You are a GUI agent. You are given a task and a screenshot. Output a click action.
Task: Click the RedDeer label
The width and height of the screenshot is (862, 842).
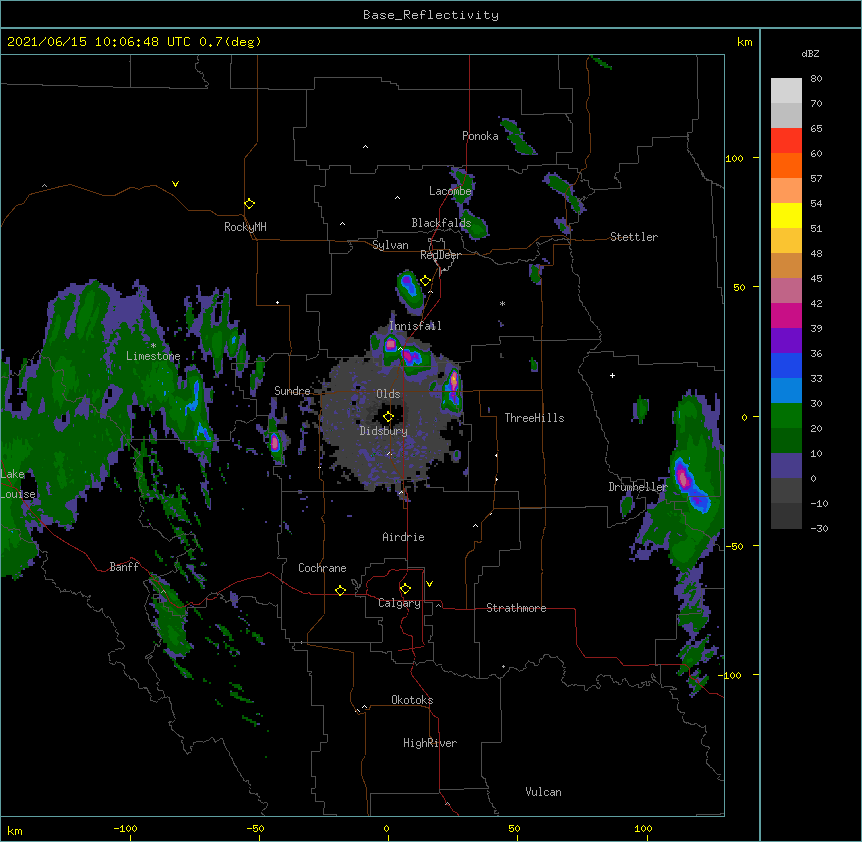[x=440, y=255]
